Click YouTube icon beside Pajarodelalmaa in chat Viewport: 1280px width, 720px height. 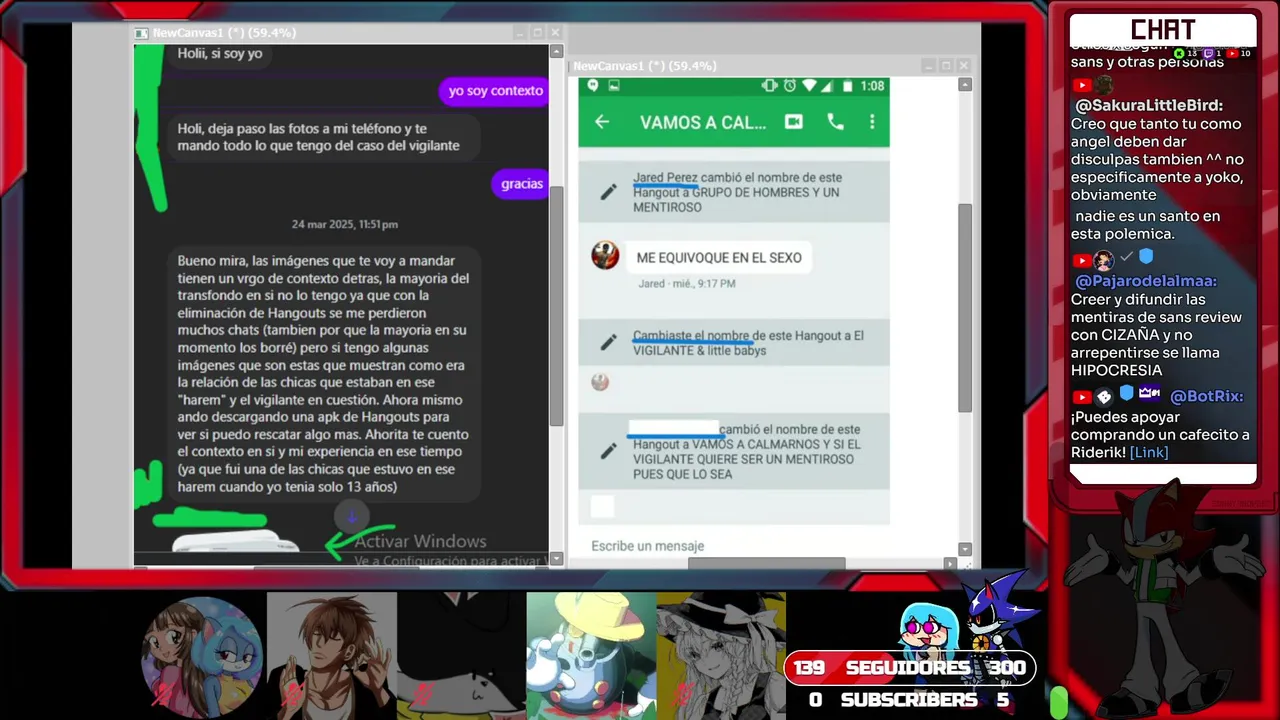coord(1081,261)
